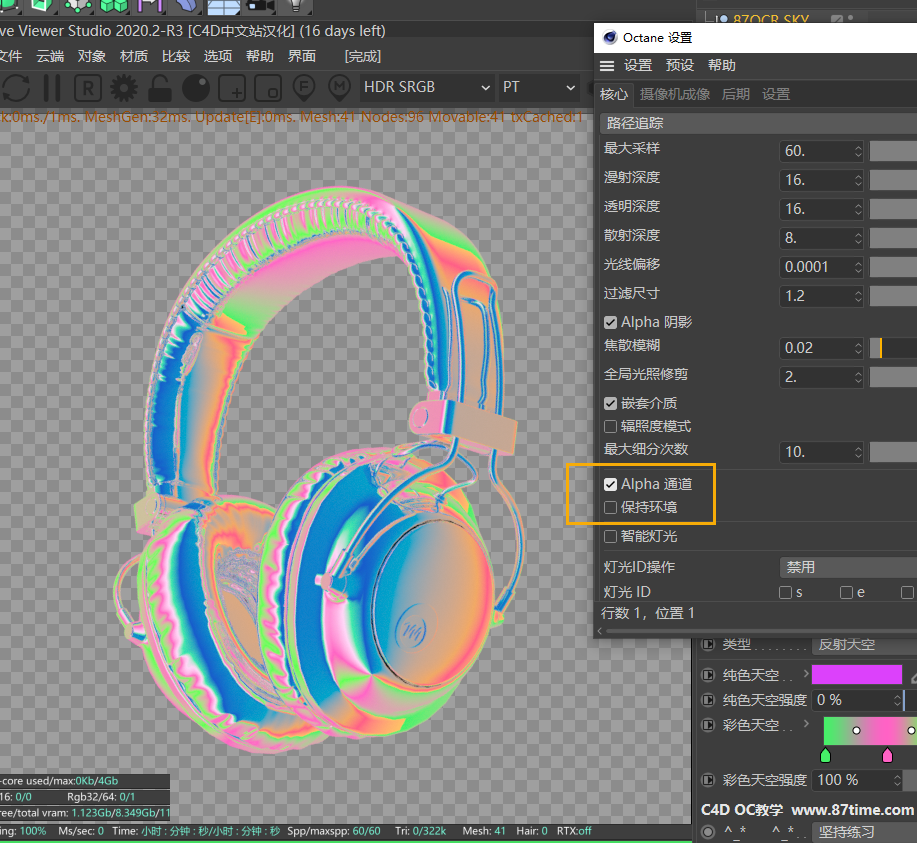Viewport: 917px width, 843px height.
Task: Open the 路径追踪 kernel type dropdown
Action: (x=759, y=123)
